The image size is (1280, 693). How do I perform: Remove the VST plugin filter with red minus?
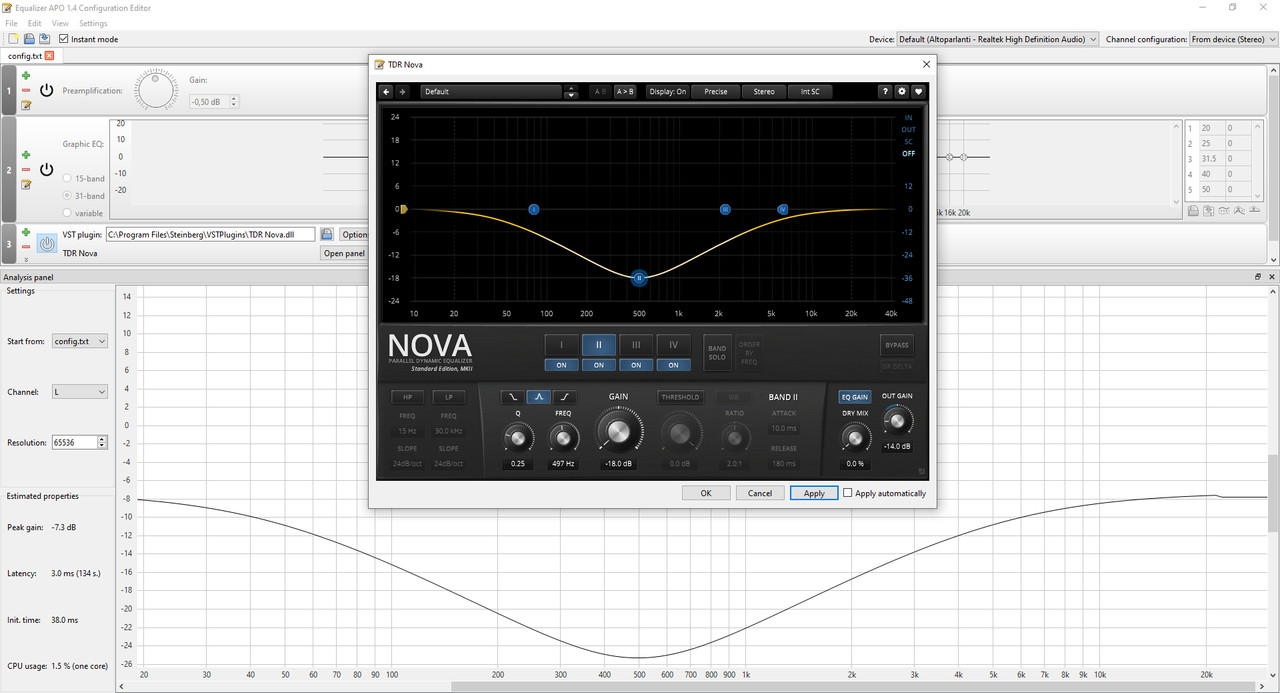point(26,245)
